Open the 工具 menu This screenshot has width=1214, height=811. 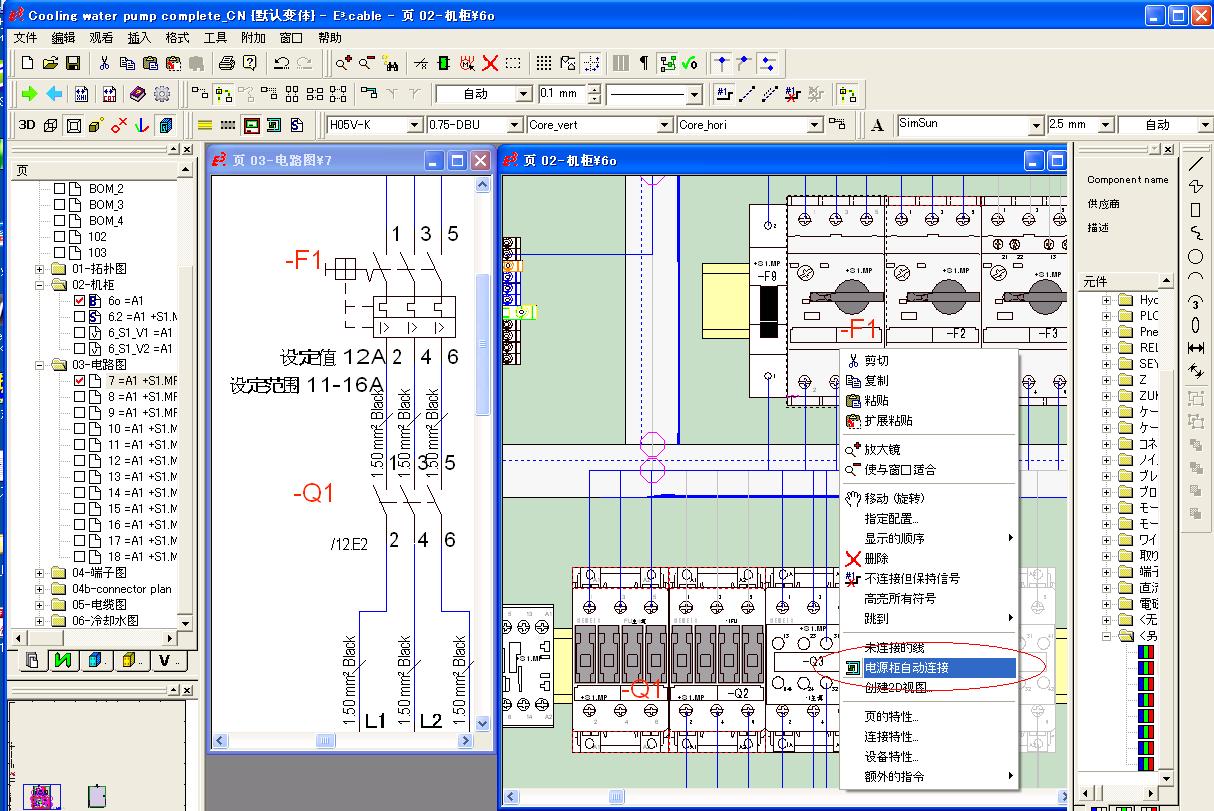point(215,38)
